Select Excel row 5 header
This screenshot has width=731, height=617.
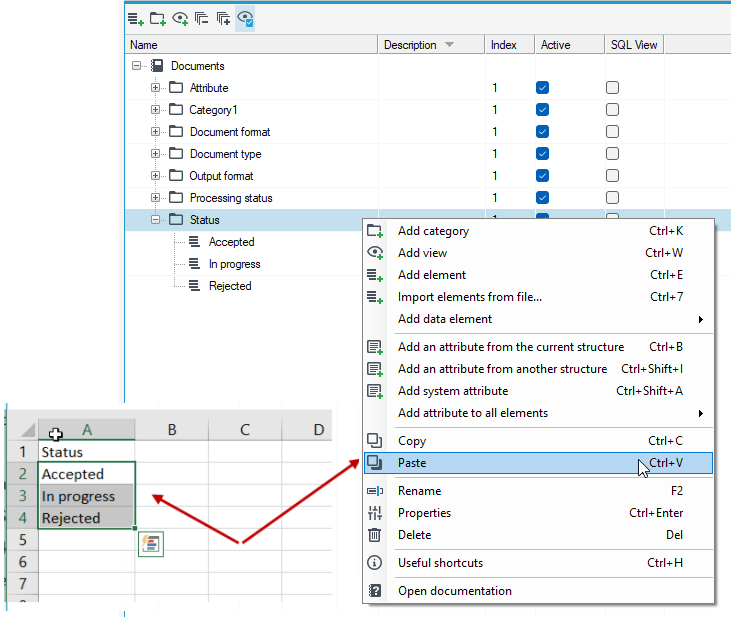coord(22,540)
